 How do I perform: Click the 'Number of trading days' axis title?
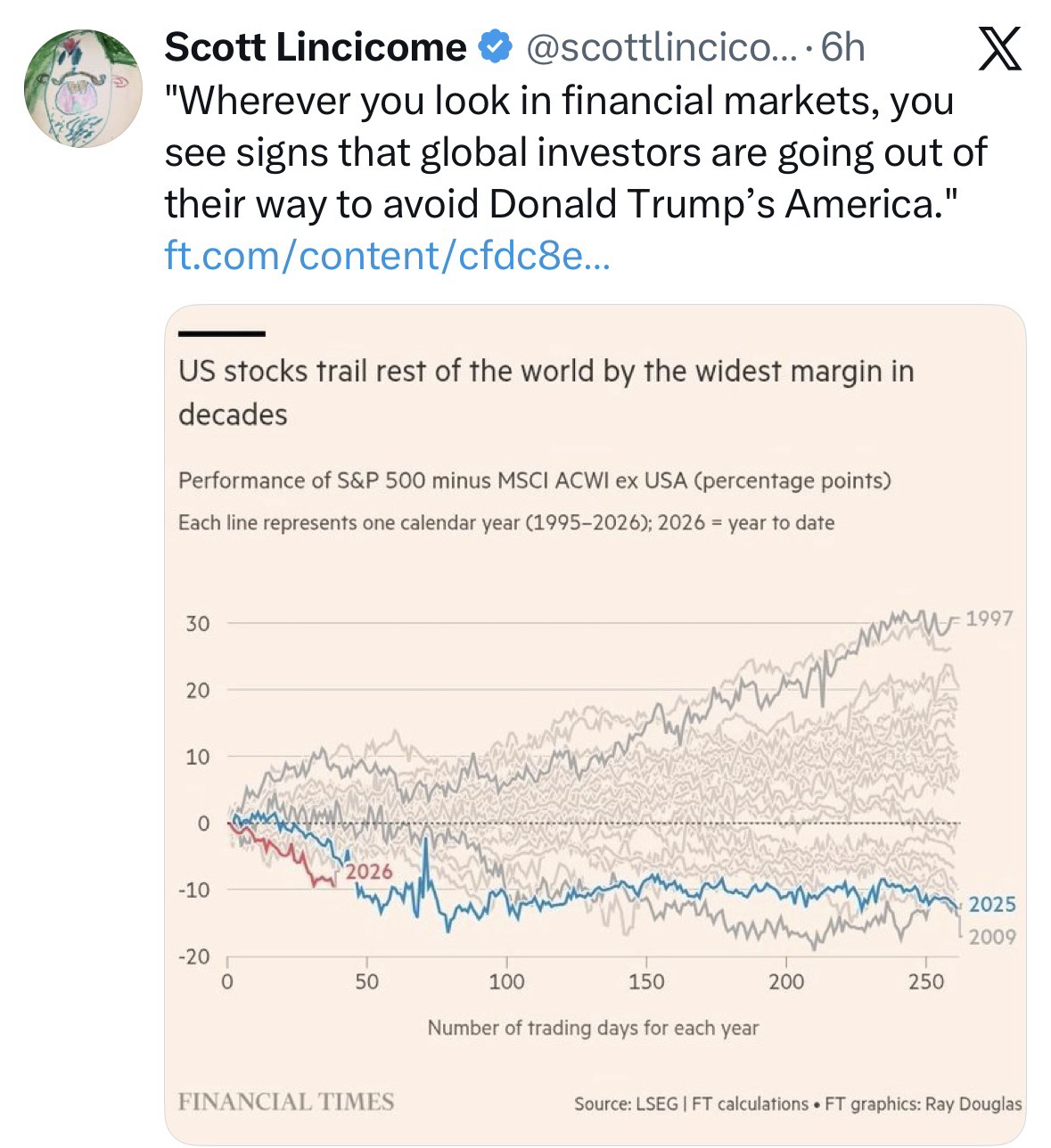click(x=593, y=1028)
